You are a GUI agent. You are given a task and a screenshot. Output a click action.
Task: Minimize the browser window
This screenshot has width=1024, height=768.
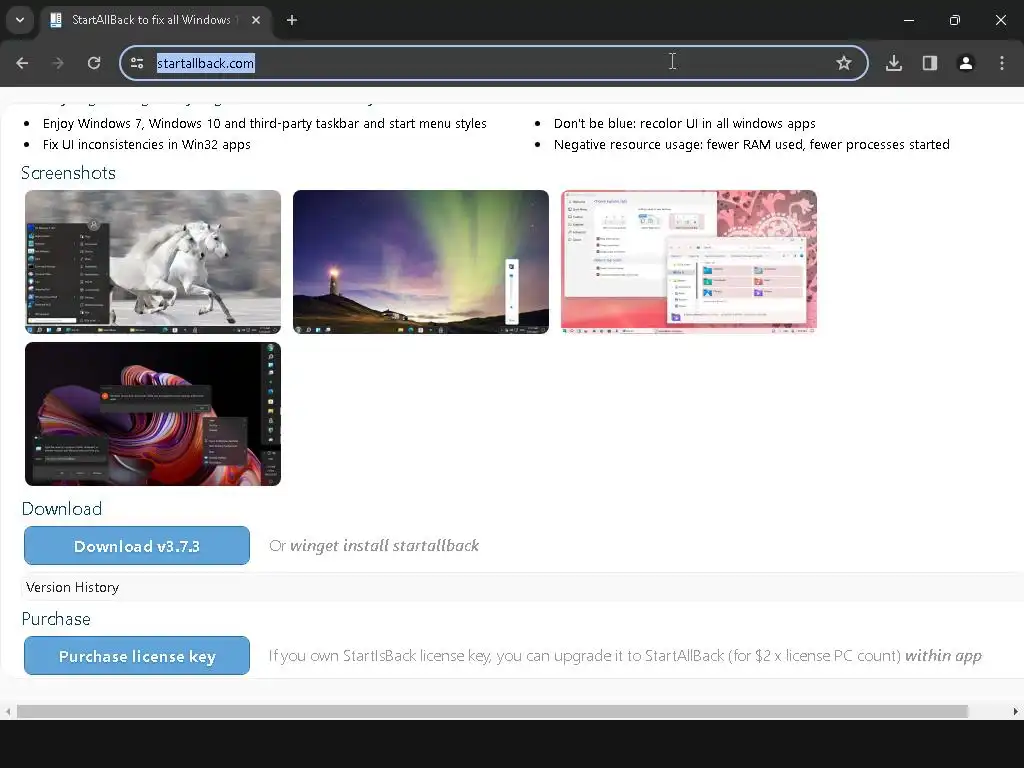(908, 20)
